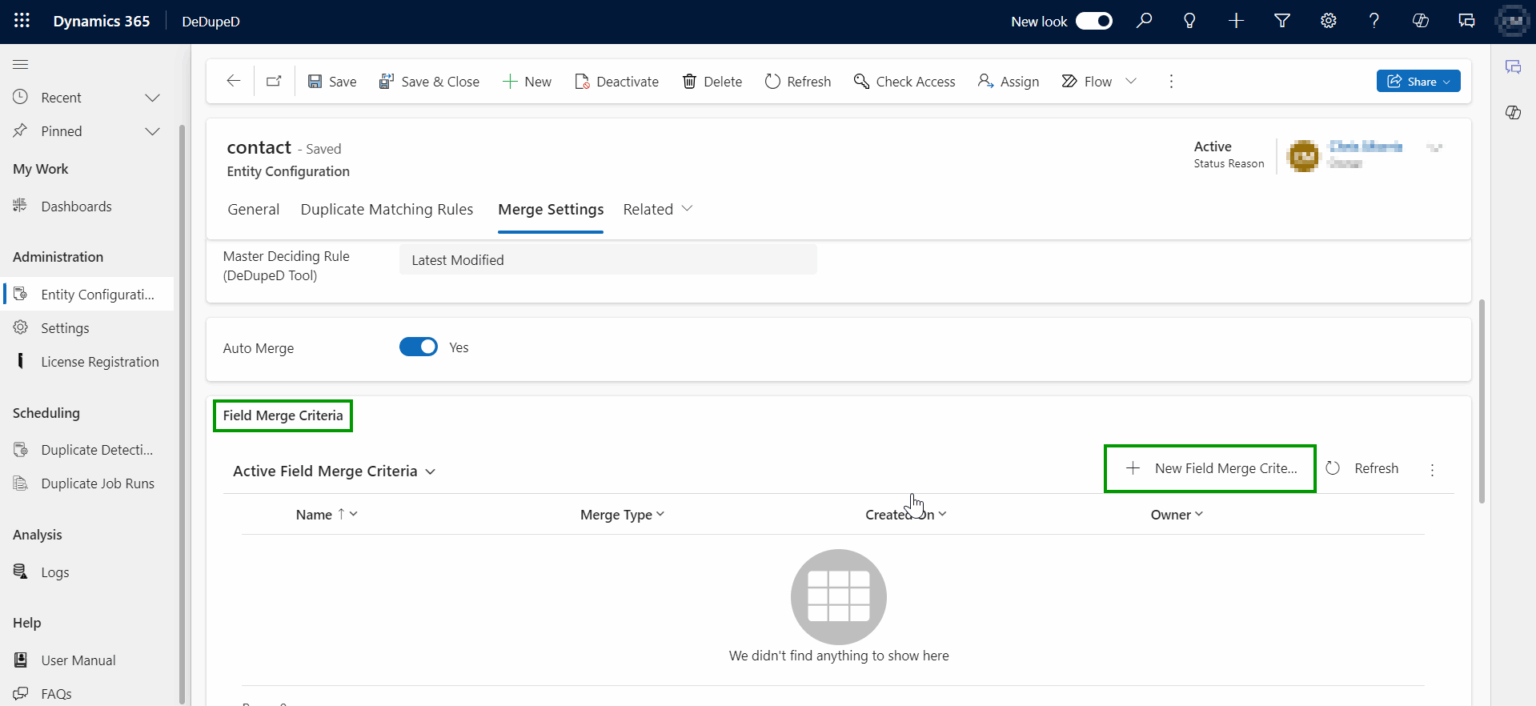
Task: Click the Master Deciding Rule field
Action: [607, 259]
